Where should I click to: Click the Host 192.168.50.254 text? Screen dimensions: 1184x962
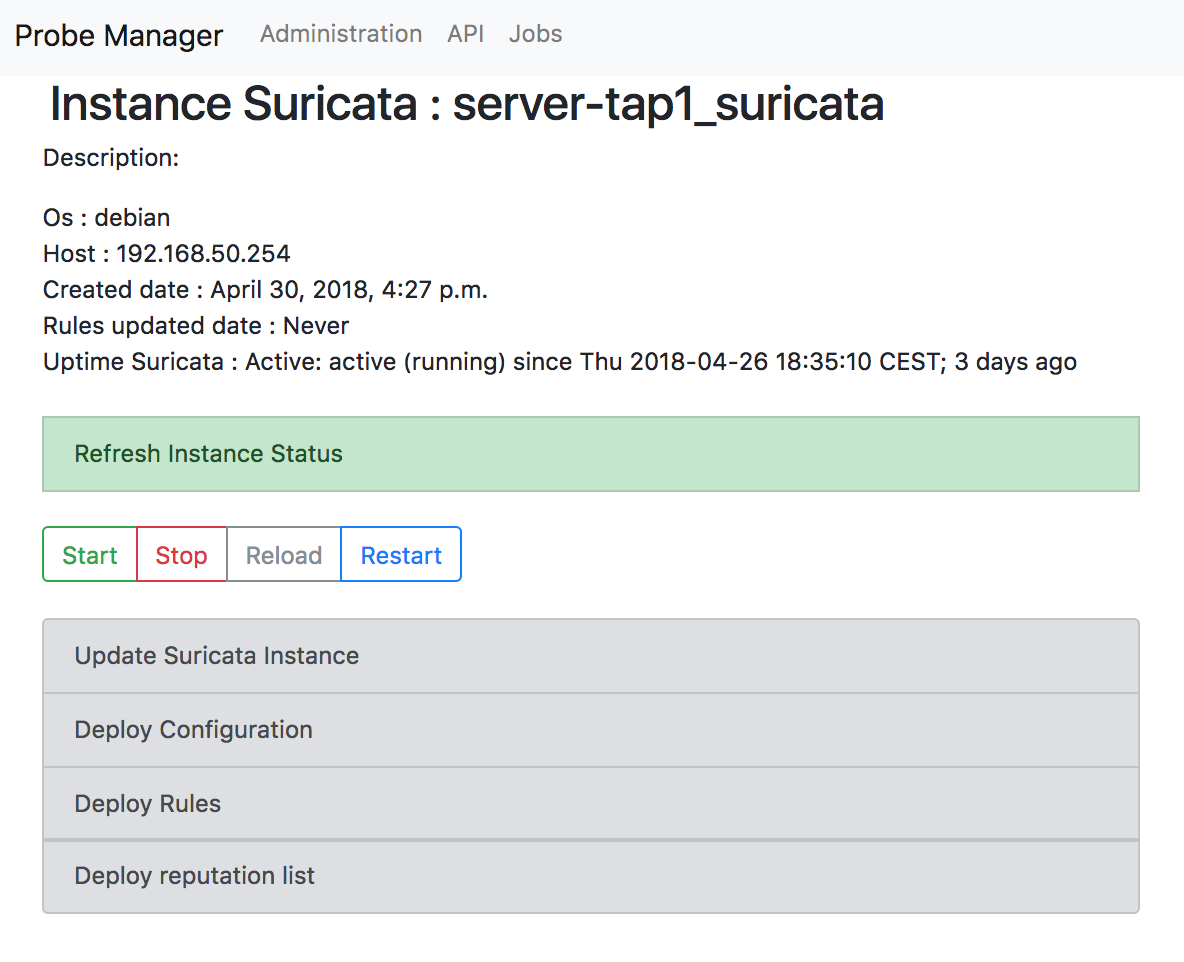point(167,254)
